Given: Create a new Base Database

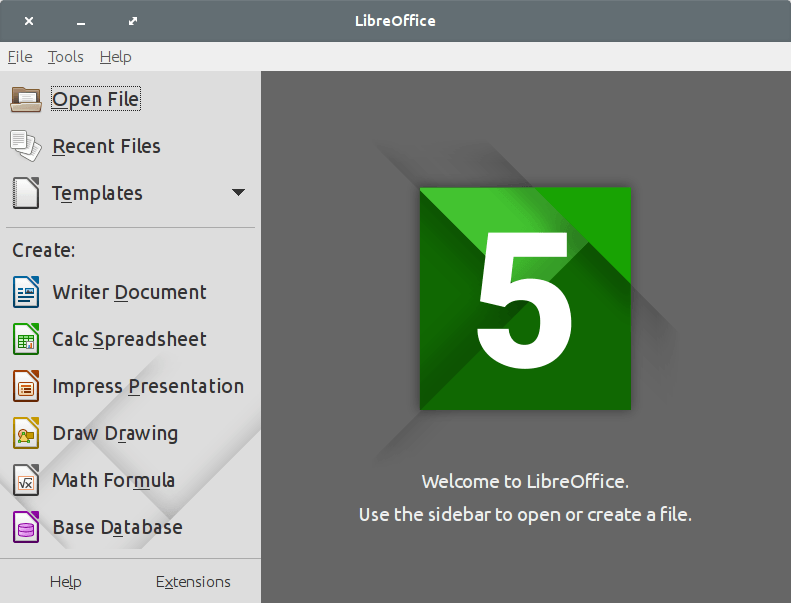Looking at the screenshot, I should (118, 527).
